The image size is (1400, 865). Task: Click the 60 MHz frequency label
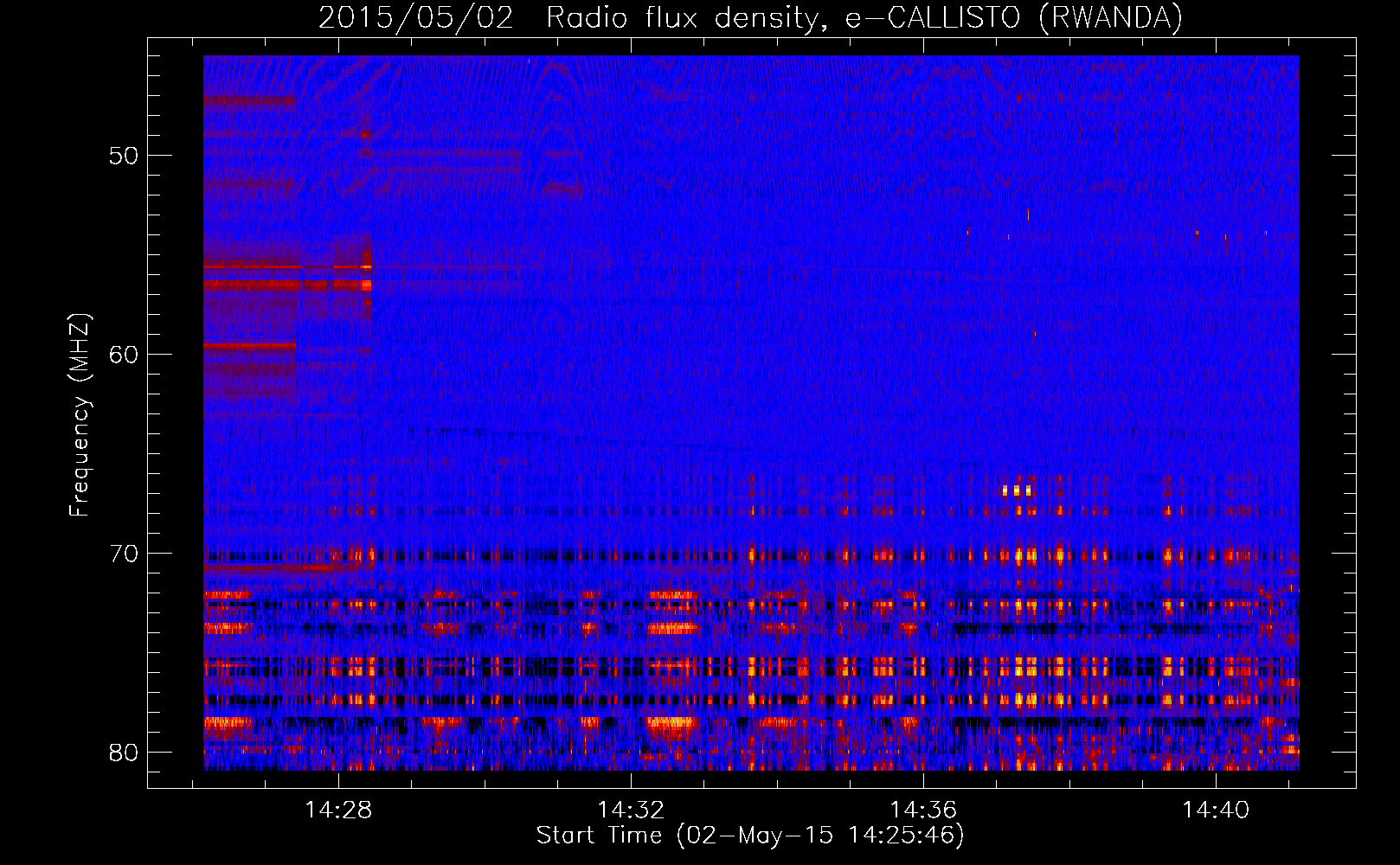point(124,355)
